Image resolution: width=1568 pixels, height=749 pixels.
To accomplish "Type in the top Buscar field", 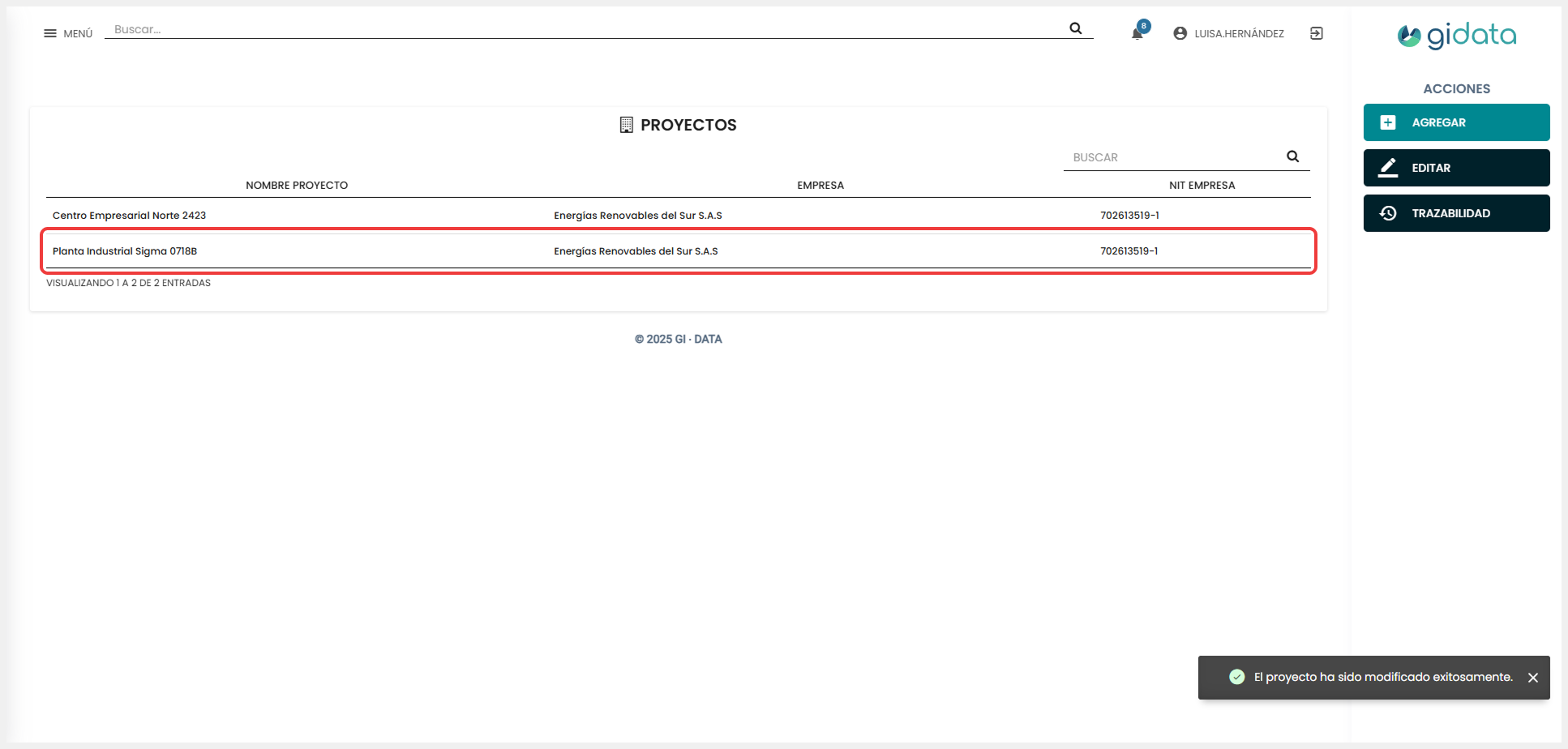I will pos(584,29).
